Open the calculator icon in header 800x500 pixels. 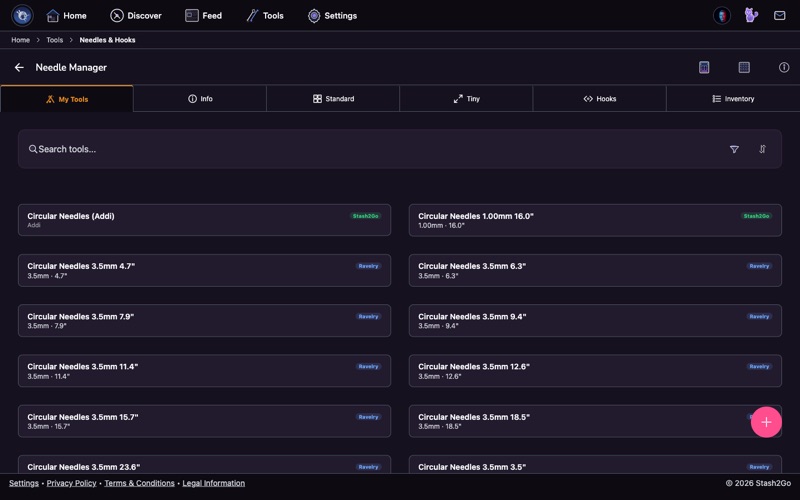click(x=704, y=67)
